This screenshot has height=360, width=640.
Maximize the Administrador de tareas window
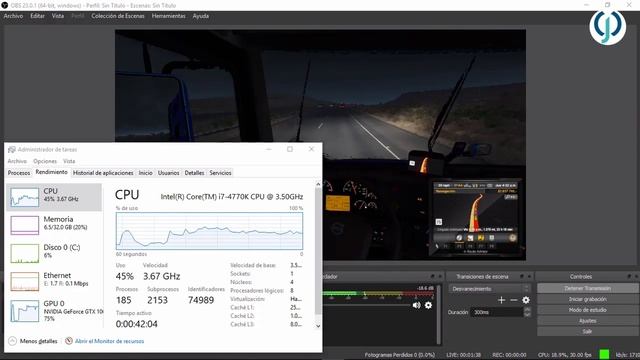tap(290, 149)
